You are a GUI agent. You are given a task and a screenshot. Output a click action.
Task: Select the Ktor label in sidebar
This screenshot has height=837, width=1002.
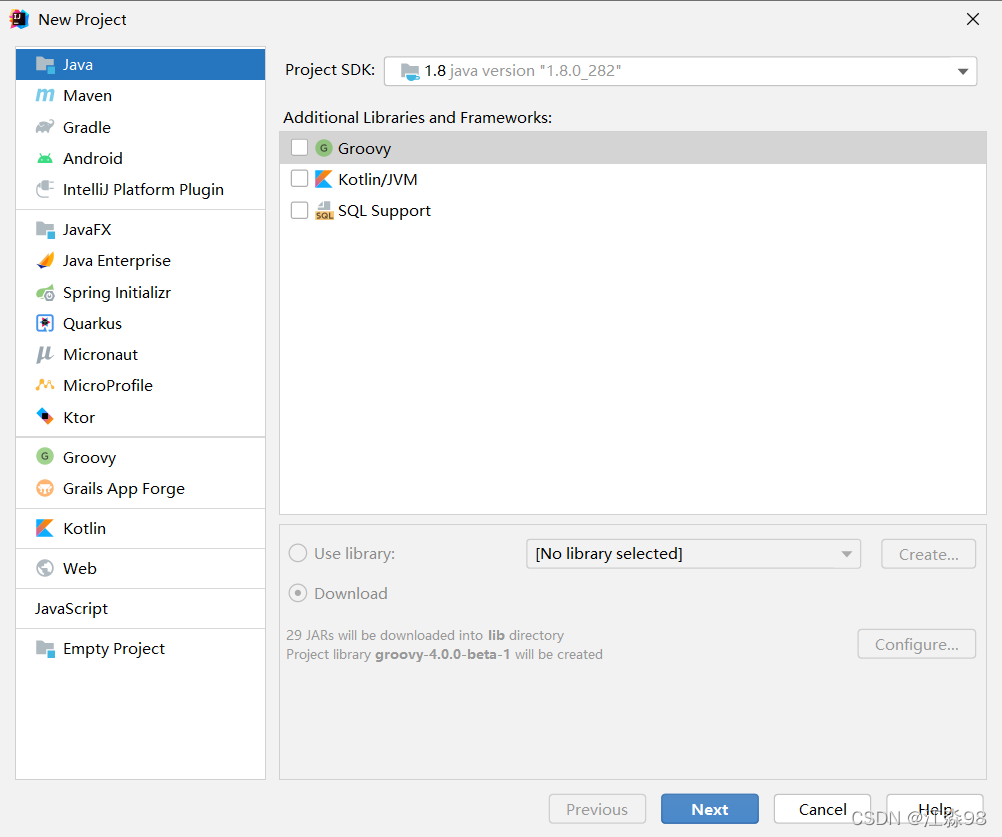[x=79, y=418]
